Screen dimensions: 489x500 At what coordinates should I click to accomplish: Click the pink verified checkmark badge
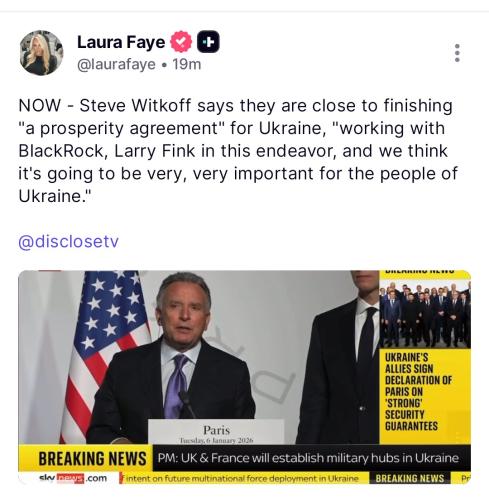tap(181, 42)
